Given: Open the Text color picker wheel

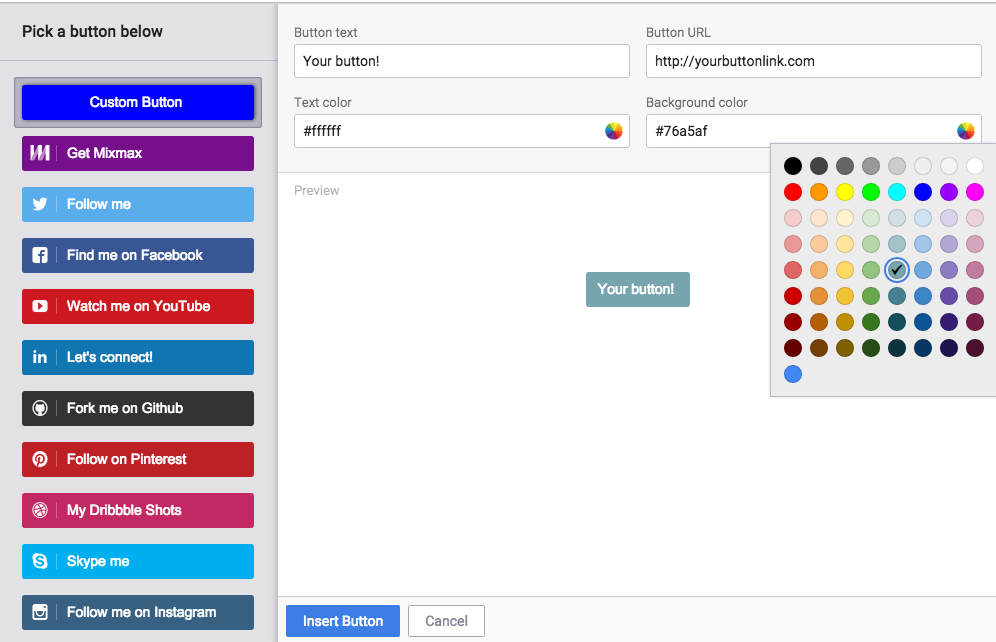Looking at the screenshot, I should (614, 131).
